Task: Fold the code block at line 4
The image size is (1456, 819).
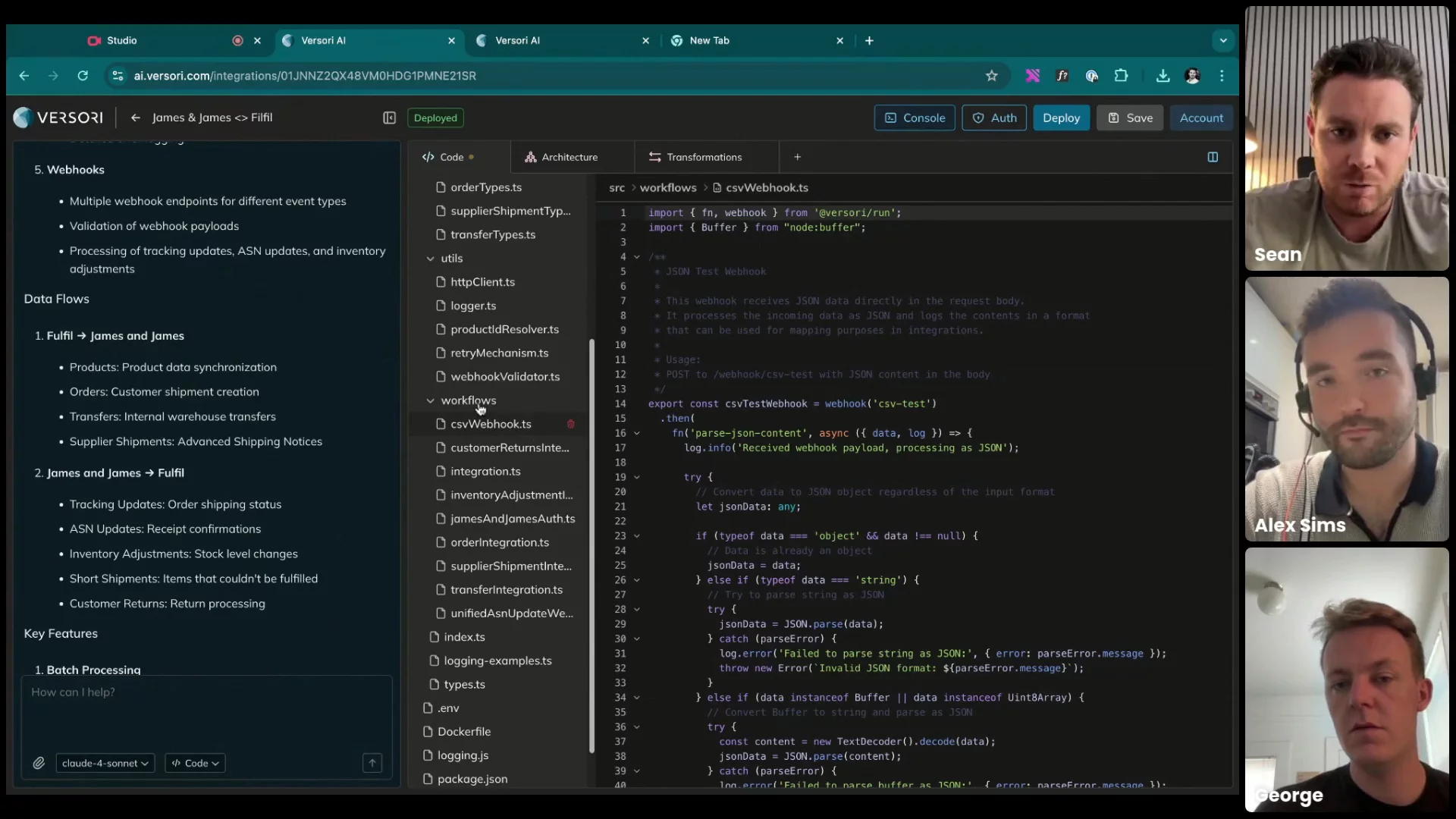Action: [x=636, y=257]
